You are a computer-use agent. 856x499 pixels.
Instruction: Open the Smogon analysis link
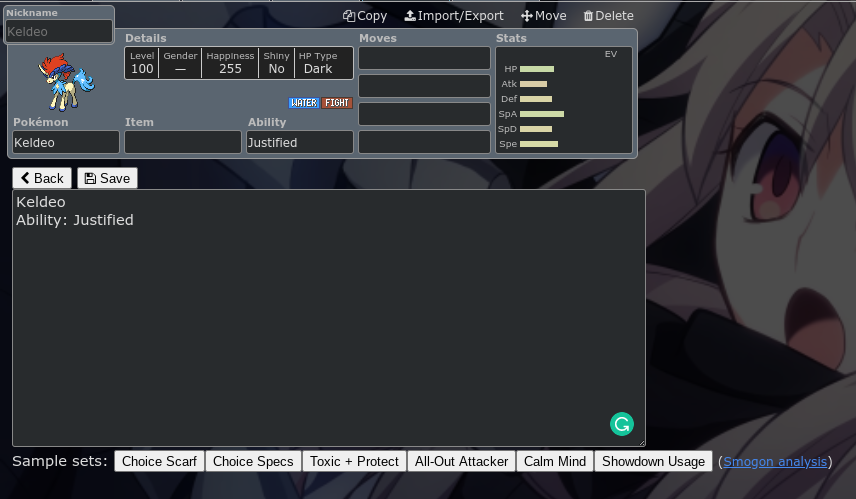pyautogui.click(x=775, y=462)
